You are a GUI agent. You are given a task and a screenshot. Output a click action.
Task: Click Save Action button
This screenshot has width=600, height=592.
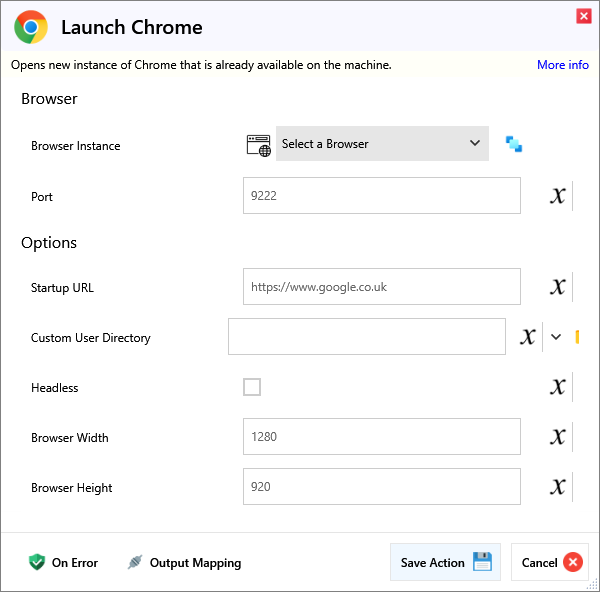coord(445,562)
